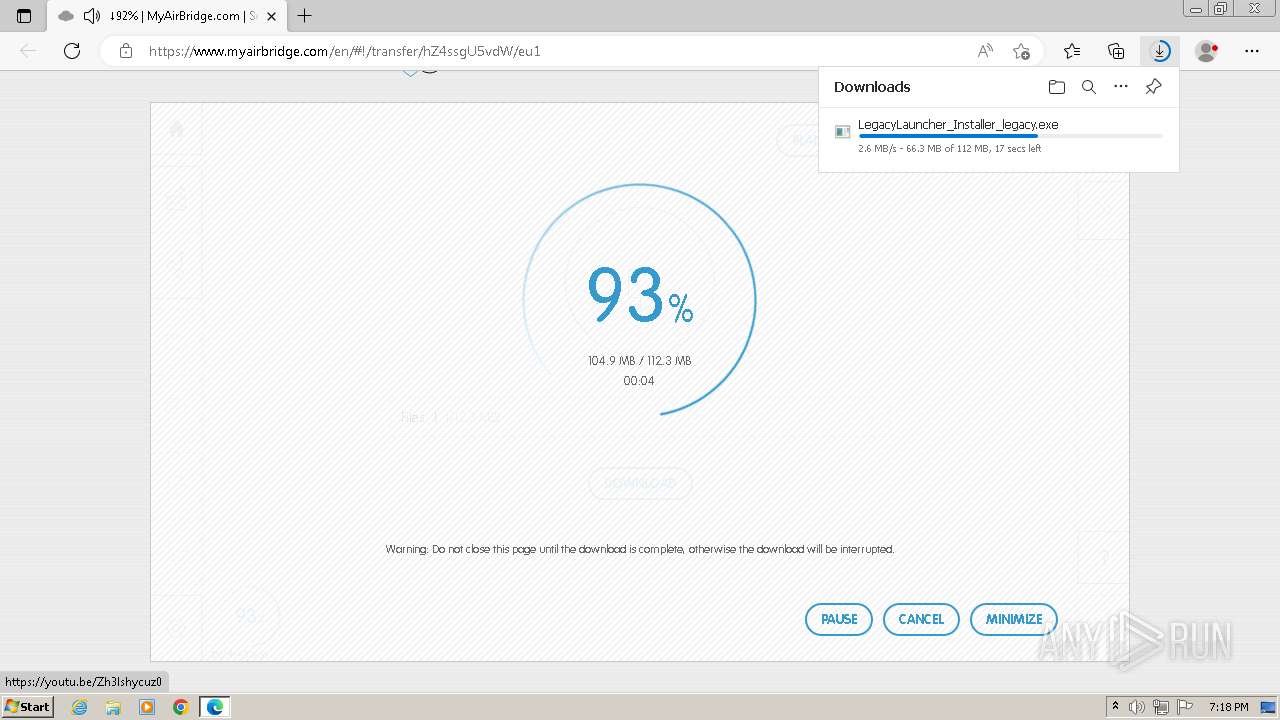1280x720 pixels.
Task: Click the download progress bar in the Downloads panel
Action: pos(1010,136)
